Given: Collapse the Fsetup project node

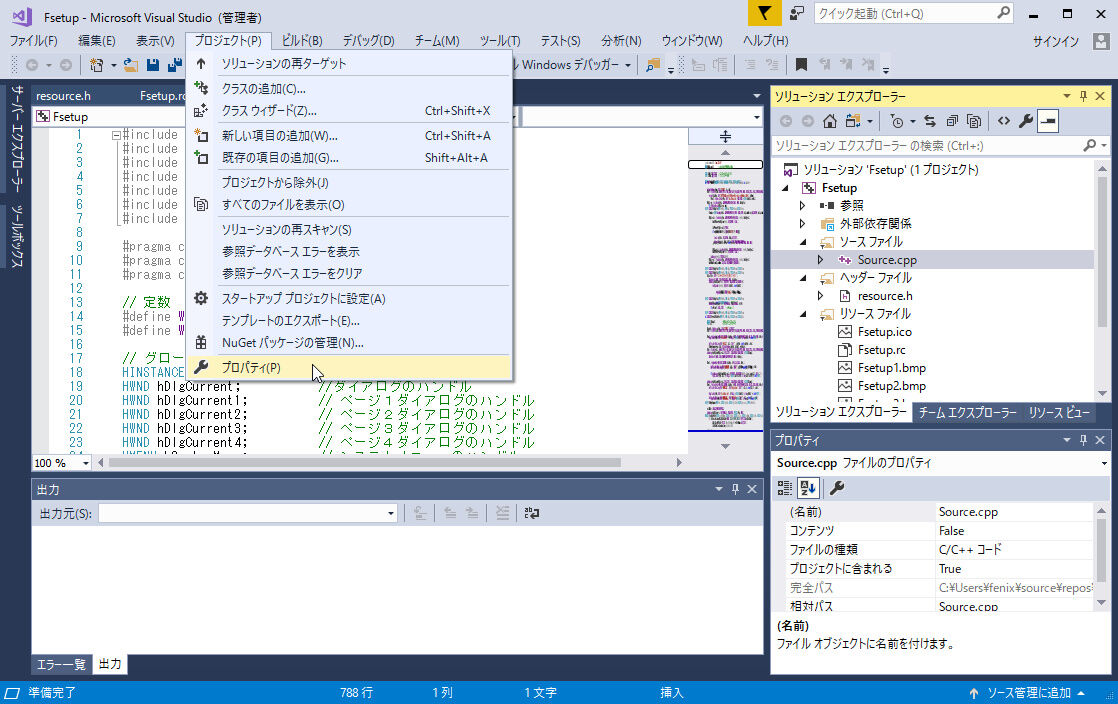Looking at the screenshot, I should (x=786, y=188).
